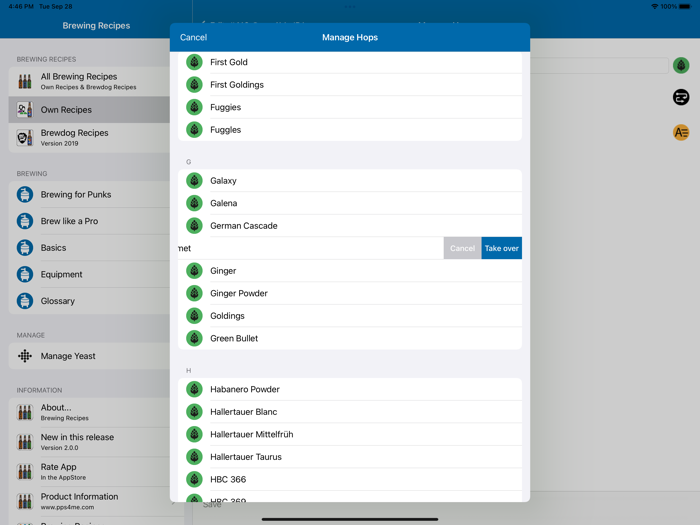
Task: Select the Hallertauer Blanc row text
Action: pos(244,412)
